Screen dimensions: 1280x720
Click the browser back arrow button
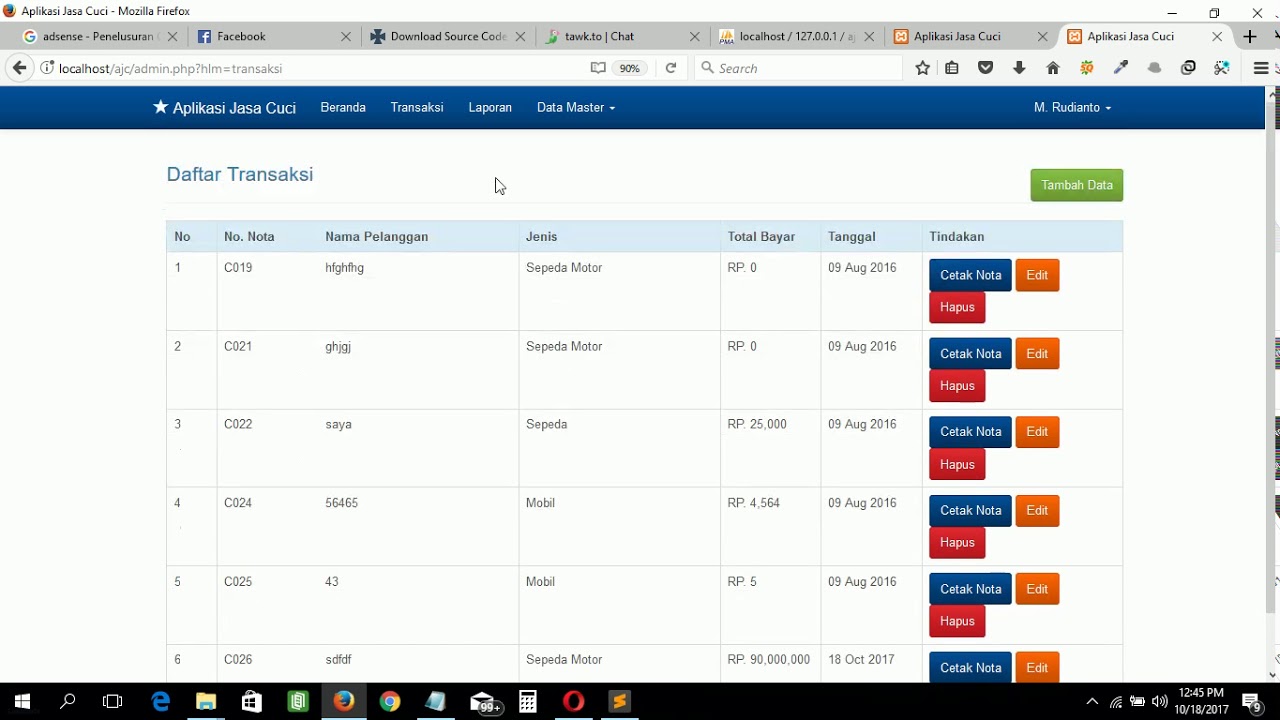pyautogui.click(x=19, y=68)
